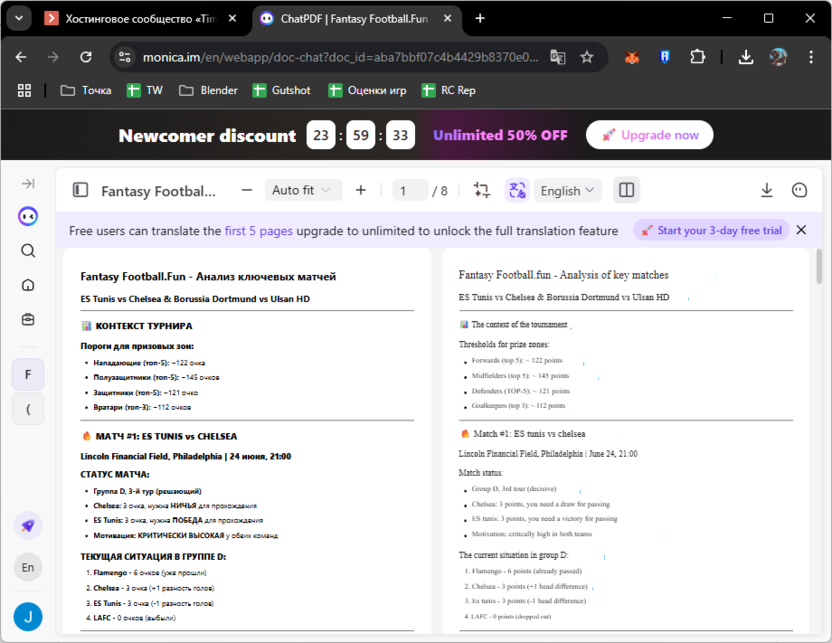This screenshot has width=832, height=643.
Task: Activate the crop screenshot tool
Action: (482, 190)
